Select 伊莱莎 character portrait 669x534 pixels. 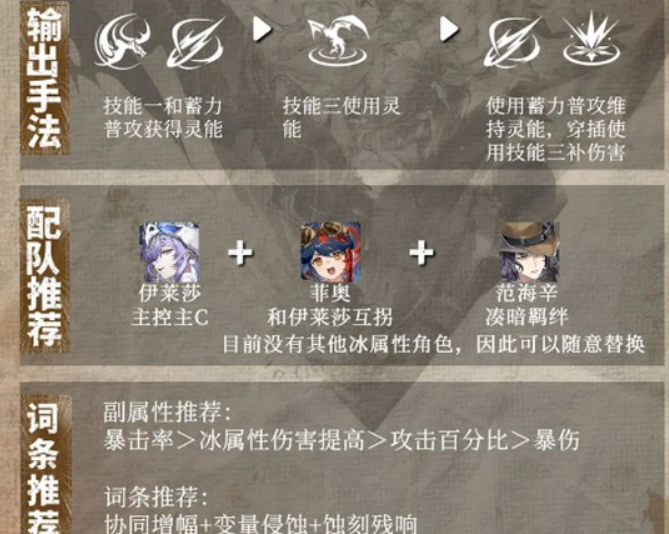click(169, 252)
